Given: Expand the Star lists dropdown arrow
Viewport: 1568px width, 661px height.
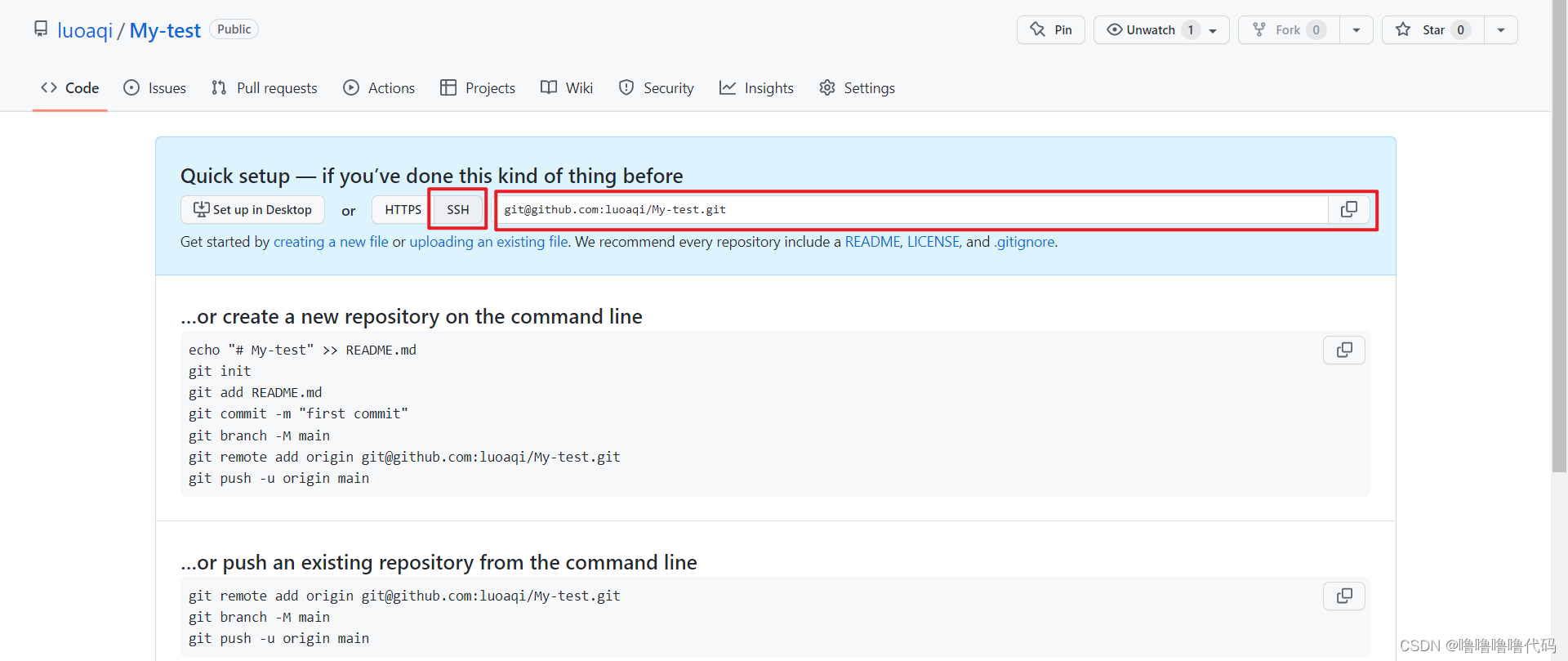Looking at the screenshot, I should [x=1501, y=30].
